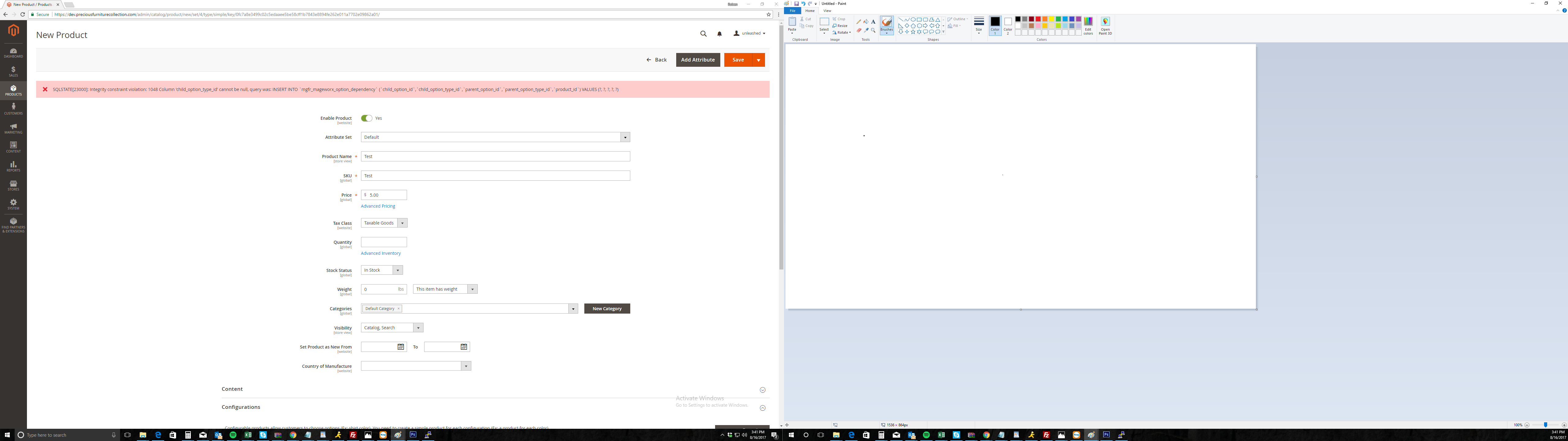Click the search magnifier in Magento header
1568x441 pixels.
point(703,34)
